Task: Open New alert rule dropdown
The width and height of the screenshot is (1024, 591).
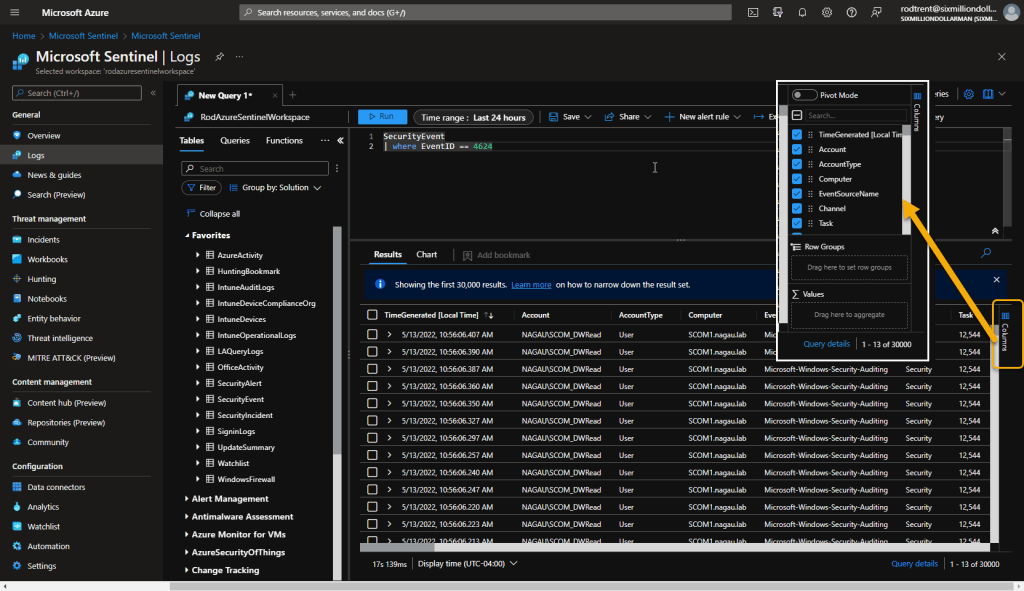Action: pyautogui.click(x=703, y=117)
